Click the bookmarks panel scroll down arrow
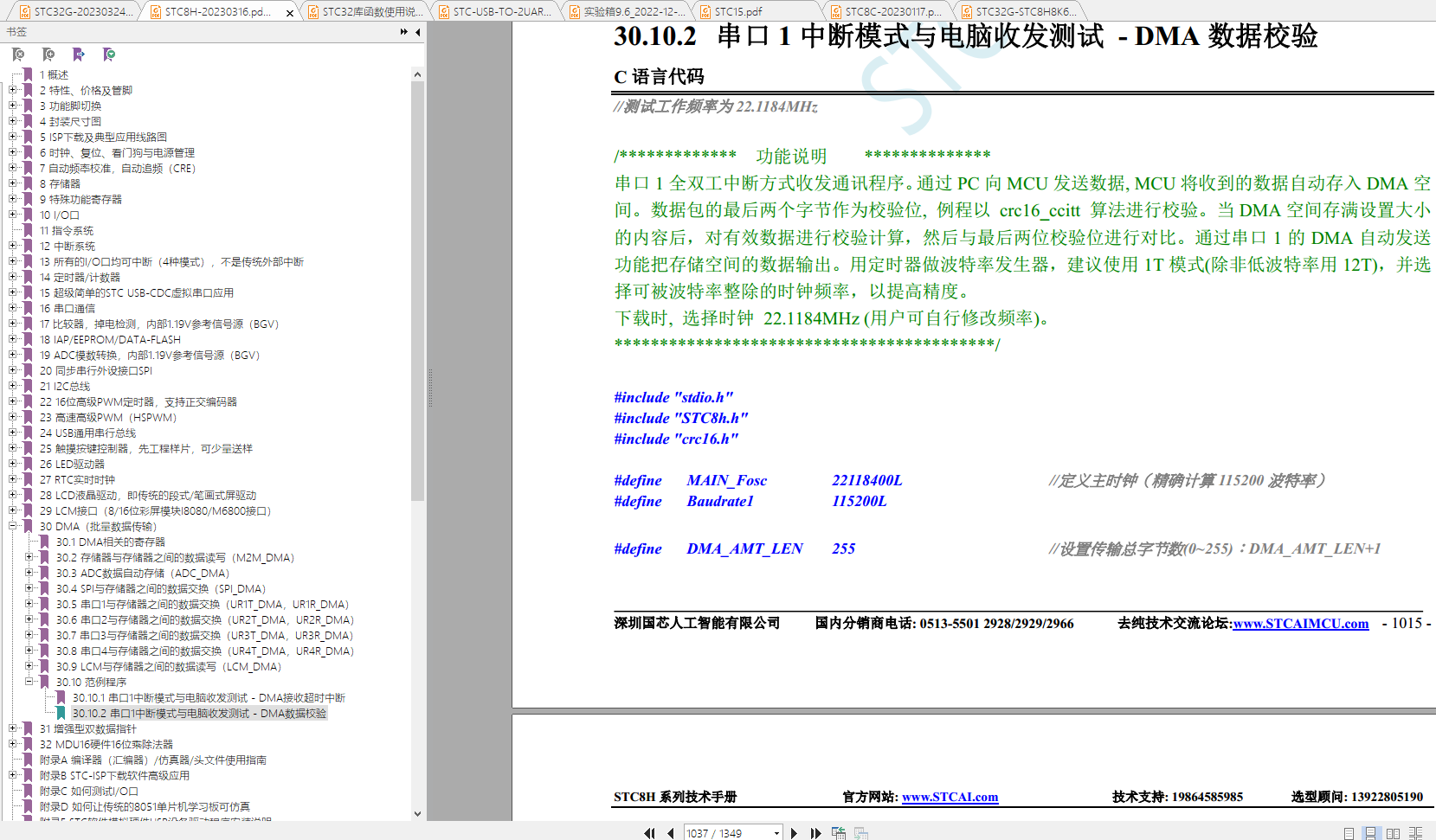The height and width of the screenshot is (840, 1436). [417, 813]
